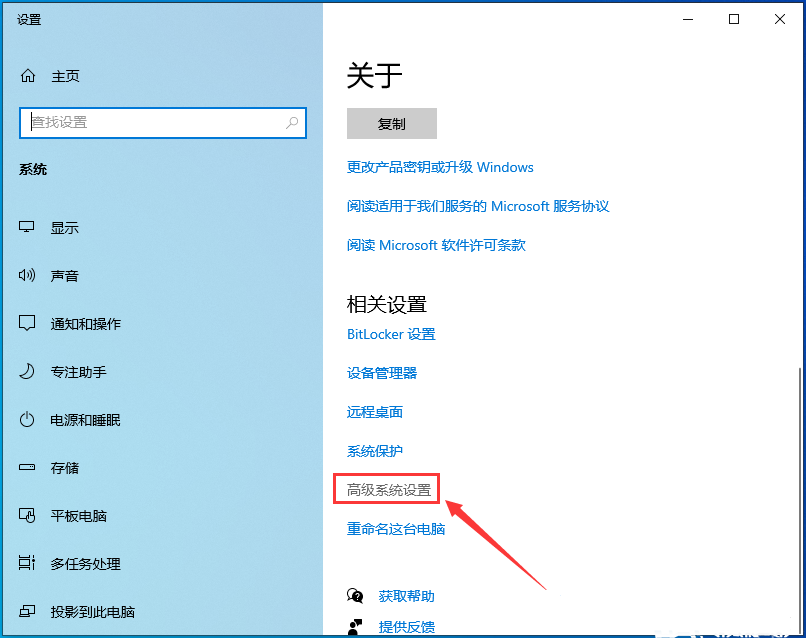Click the 复制 button

pyautogui.click(x=392, y=123)
